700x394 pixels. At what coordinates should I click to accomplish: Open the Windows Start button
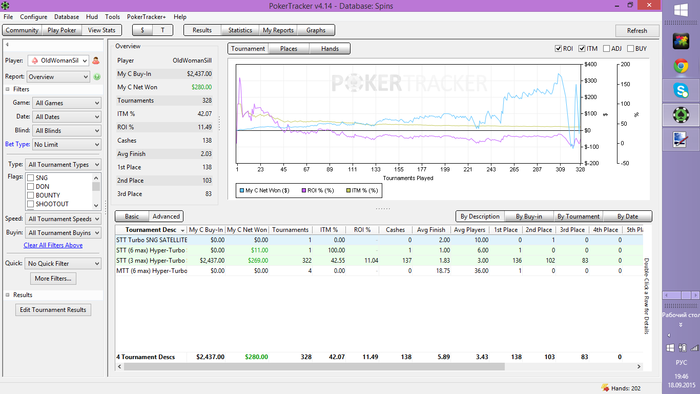pyautogui.click(x=681, y=10)
